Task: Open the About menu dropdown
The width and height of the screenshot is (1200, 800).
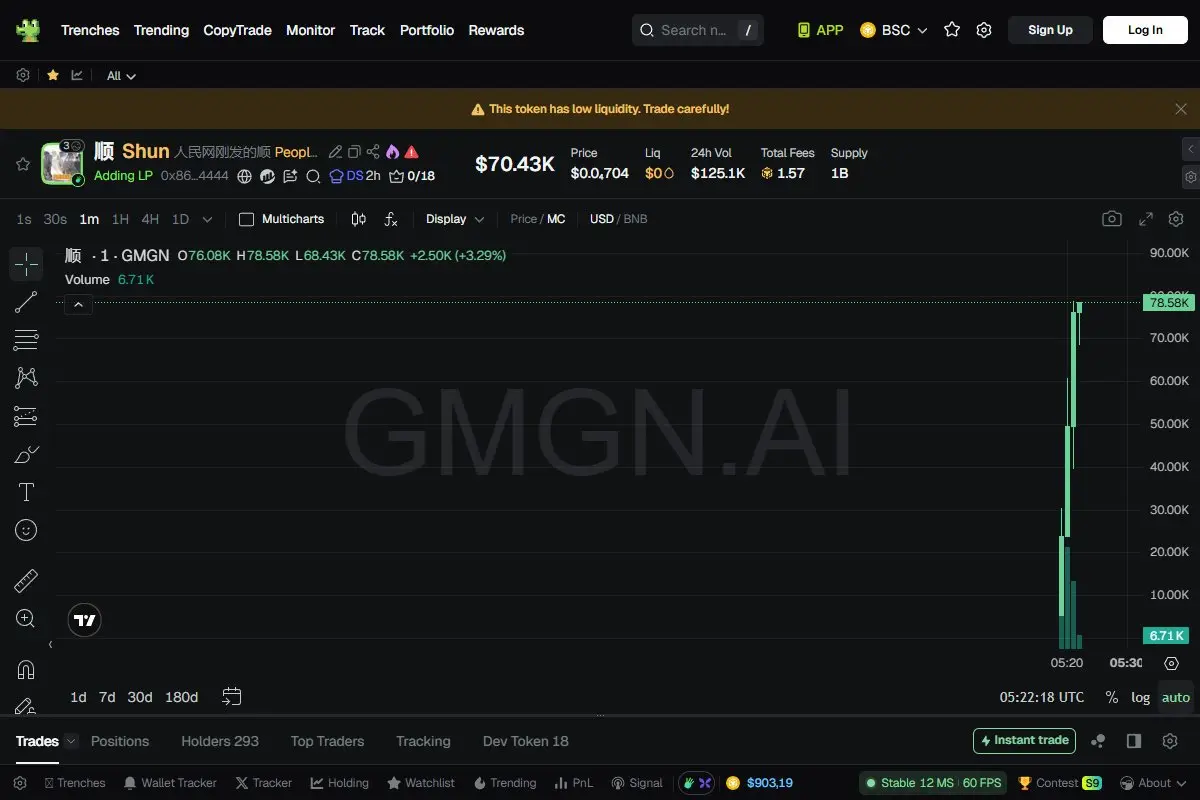Action: click(1153, 783)
